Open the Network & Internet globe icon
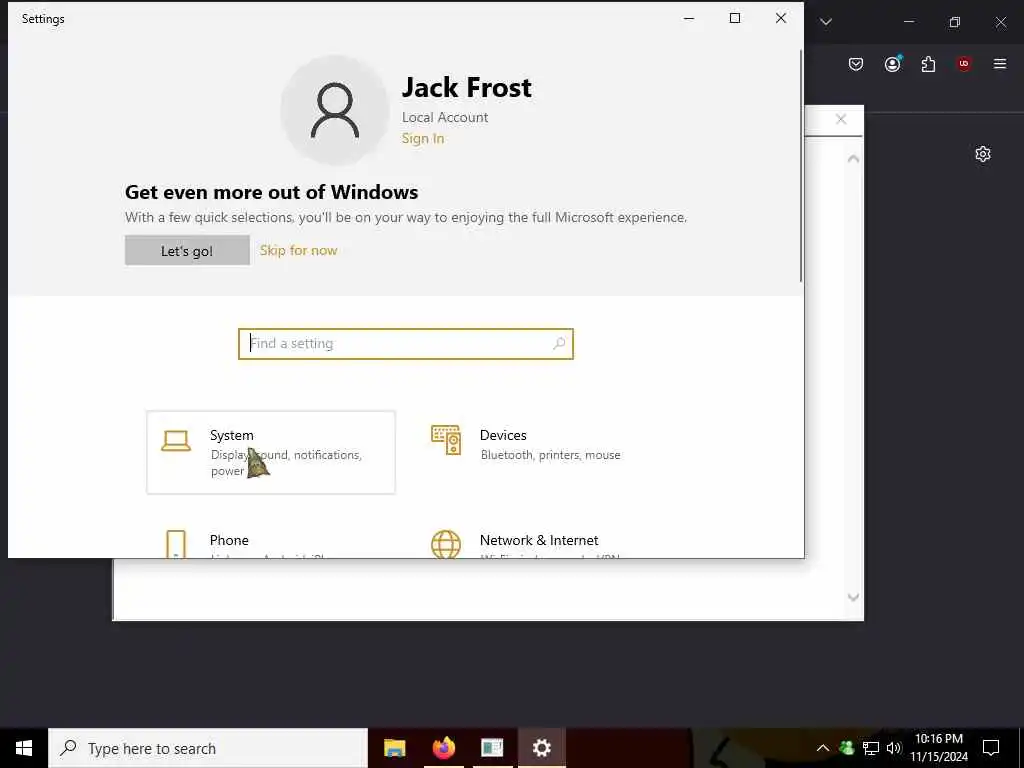 pos(446,544)
